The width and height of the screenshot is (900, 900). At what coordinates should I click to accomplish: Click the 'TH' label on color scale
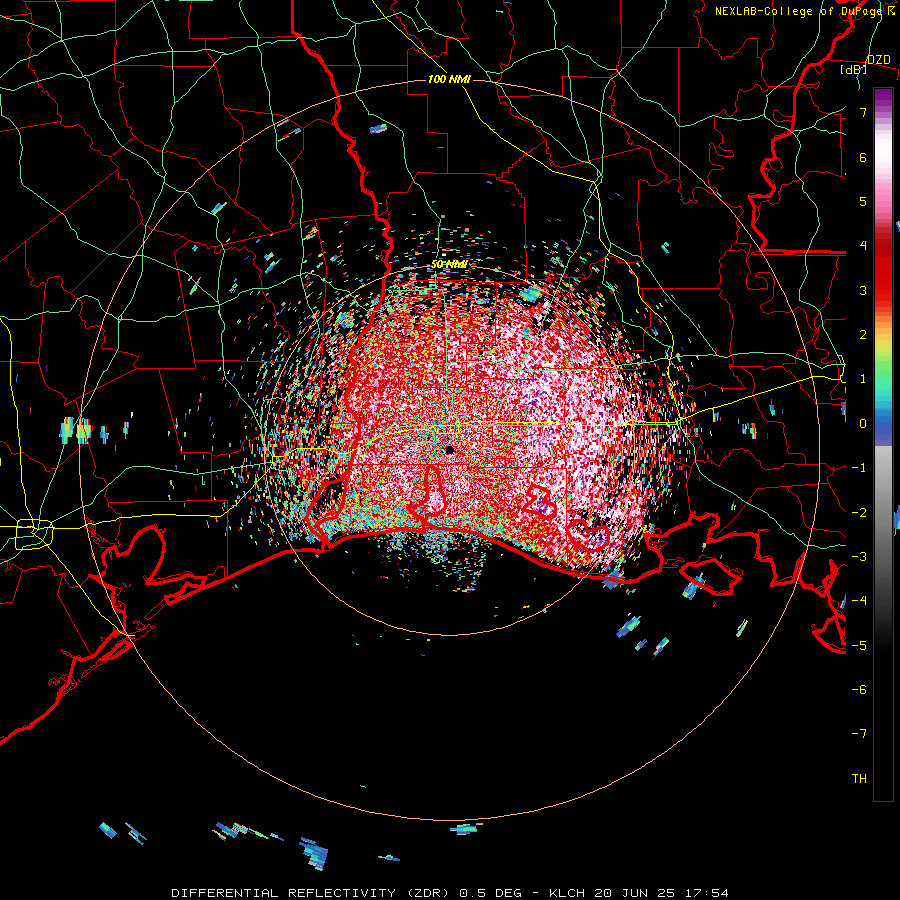click(x=859, y=778)
